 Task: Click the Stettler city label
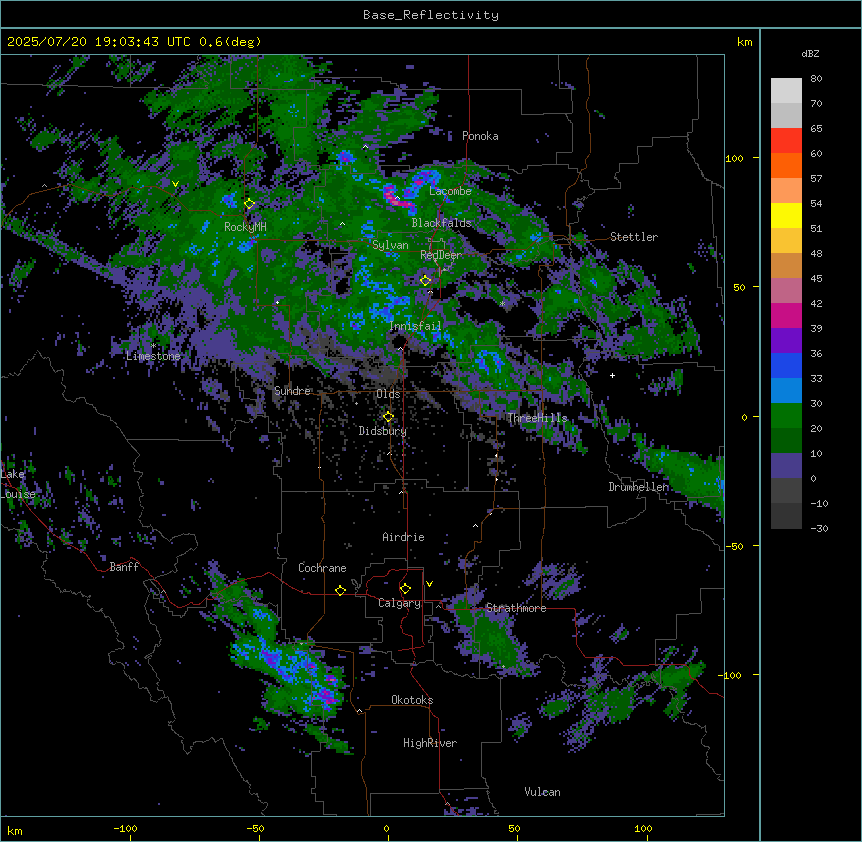click(x=634, y=237)
